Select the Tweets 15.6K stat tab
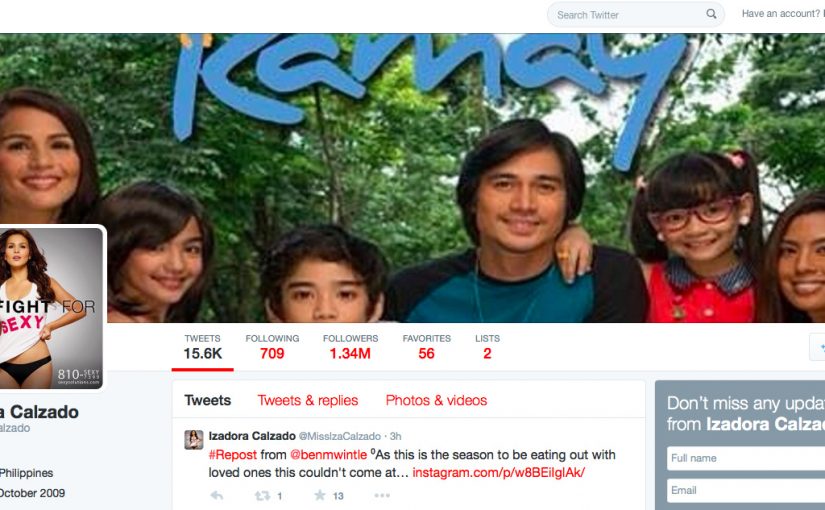 (203, 347)
